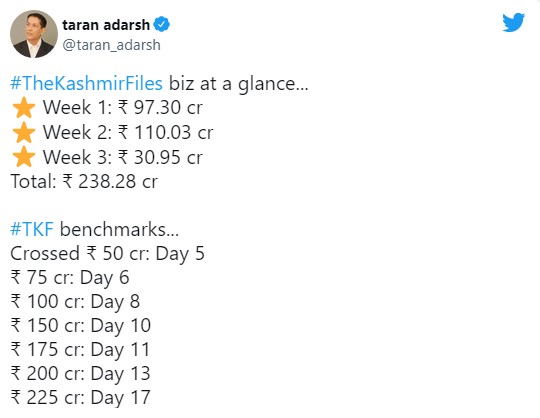Click the '₹ 200 cr: Day 13' line
Image resolution: width=540 pixels, height=418 pixels.
coord(81,374)
